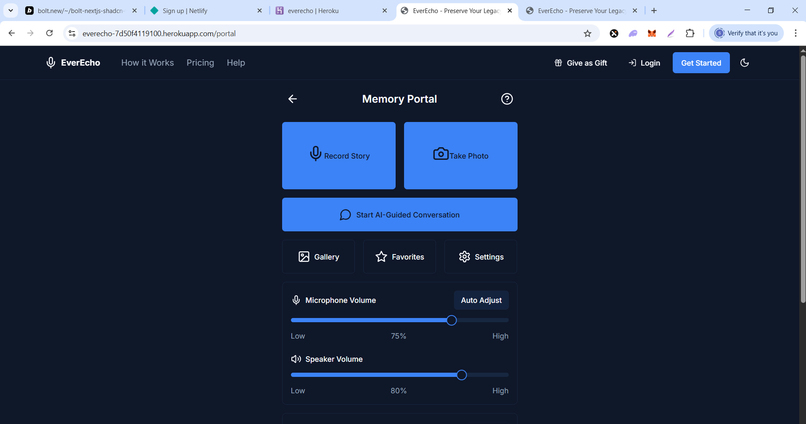Close the Sign up Netlify tab
This screenshot has width=806, height=424.
(x=259, y=10)
